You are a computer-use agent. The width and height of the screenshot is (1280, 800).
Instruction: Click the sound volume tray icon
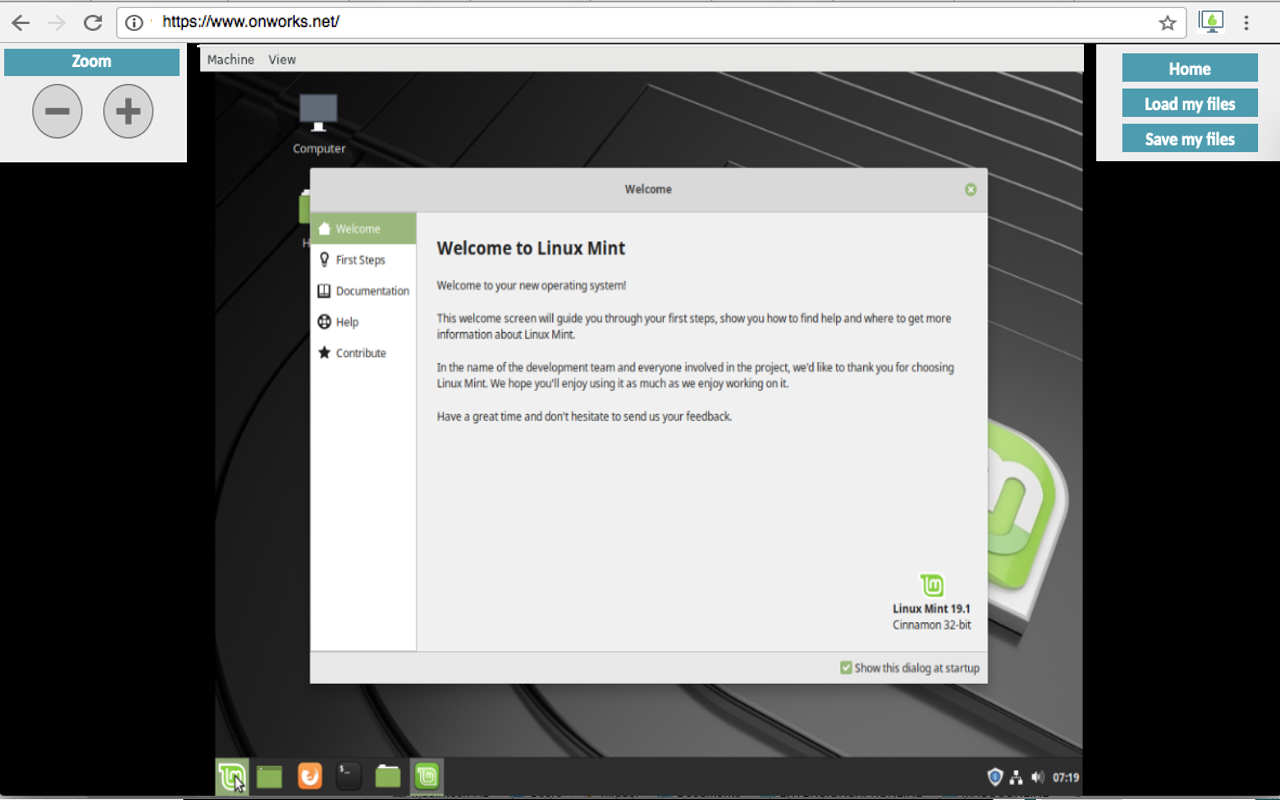coord(1037,777)
